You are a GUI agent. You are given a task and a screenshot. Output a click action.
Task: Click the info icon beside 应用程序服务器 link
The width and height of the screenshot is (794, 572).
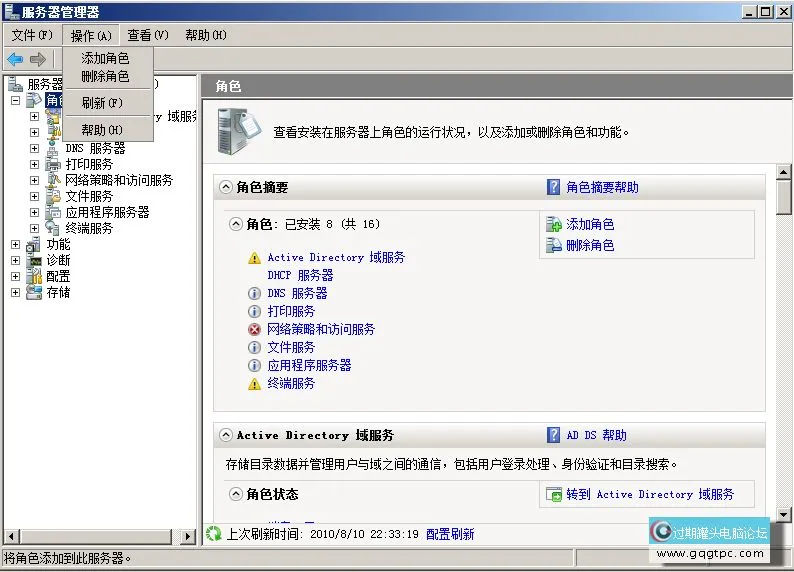pyautogui.click(x=254, y=365)
